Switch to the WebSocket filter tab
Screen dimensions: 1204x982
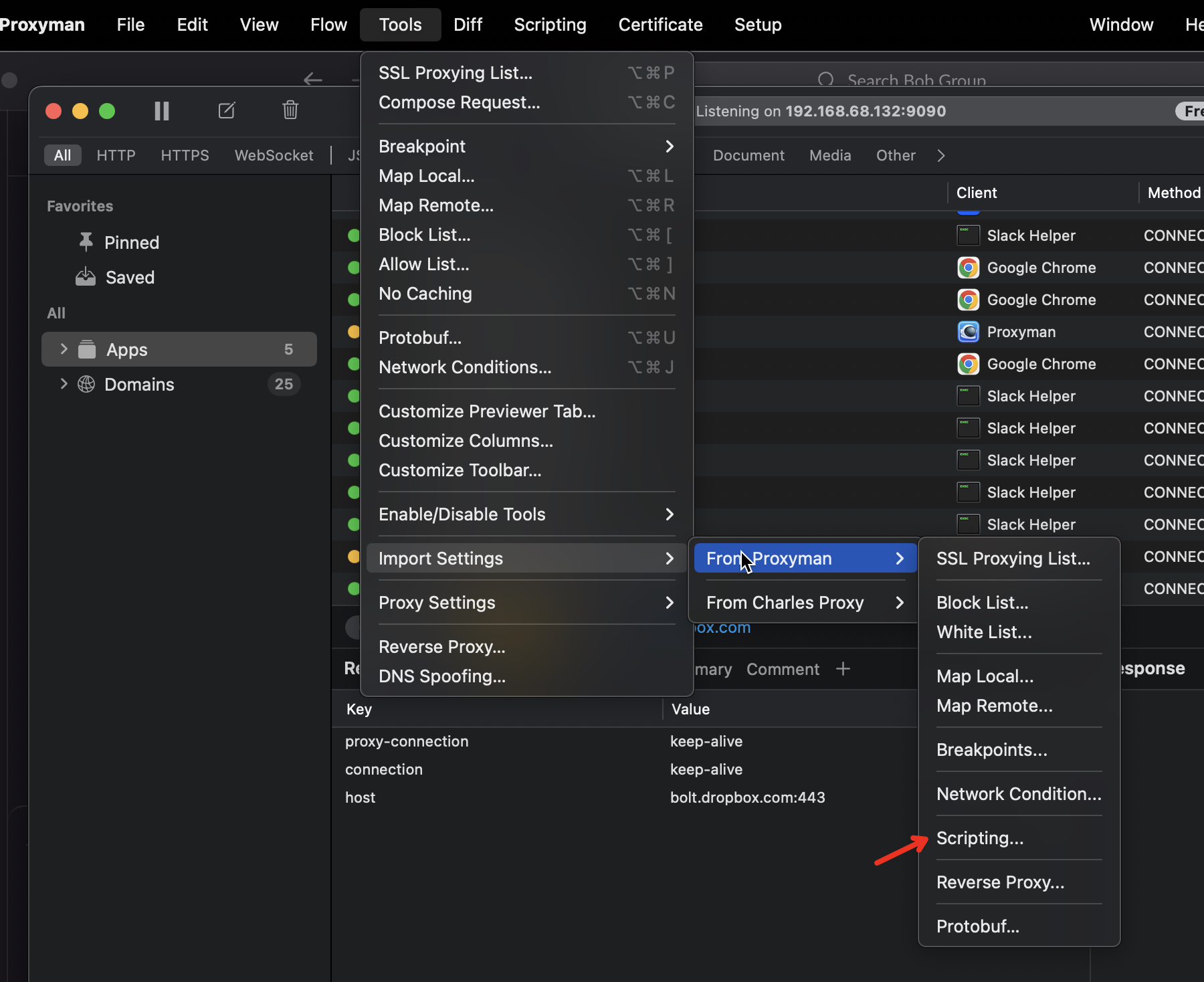point(274,155)
